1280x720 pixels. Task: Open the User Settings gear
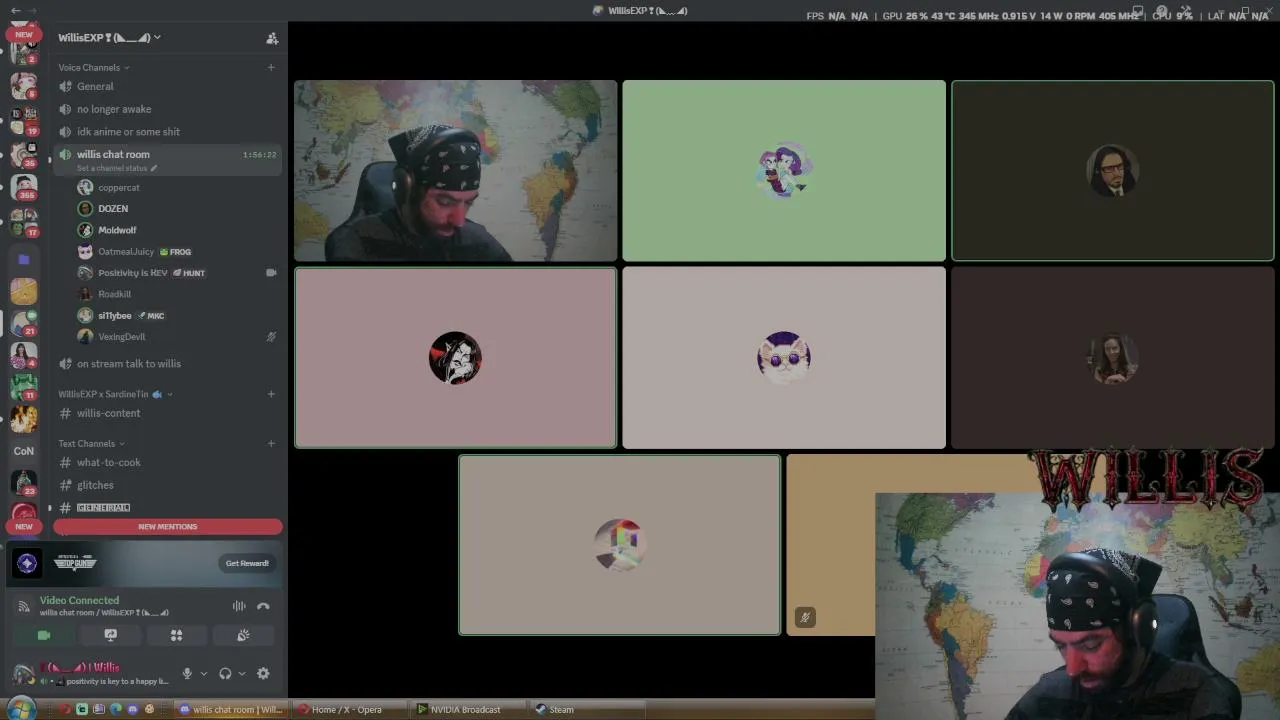coord(263,674)
